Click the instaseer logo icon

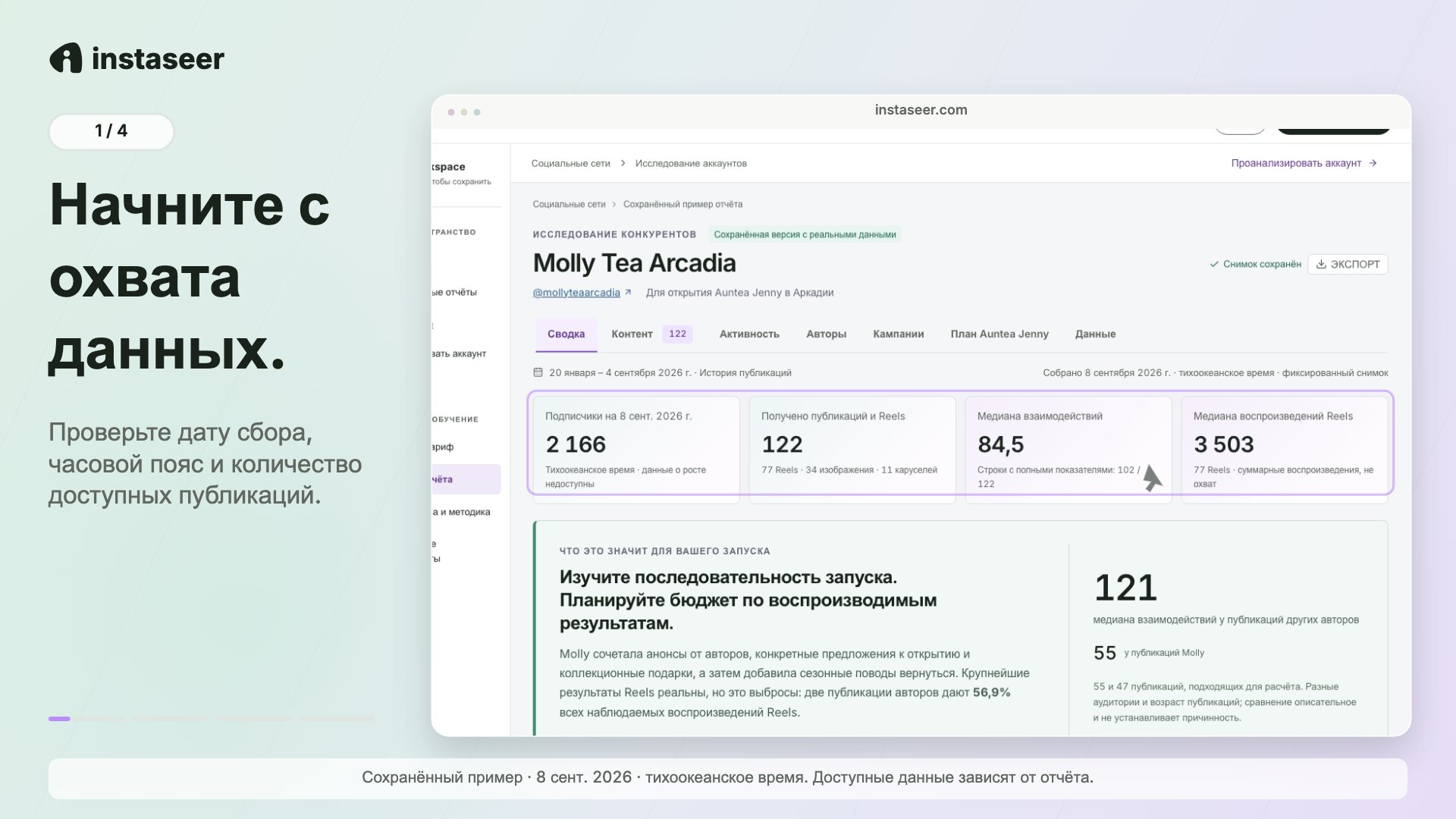pyautogui.click(x=66, y=58)
